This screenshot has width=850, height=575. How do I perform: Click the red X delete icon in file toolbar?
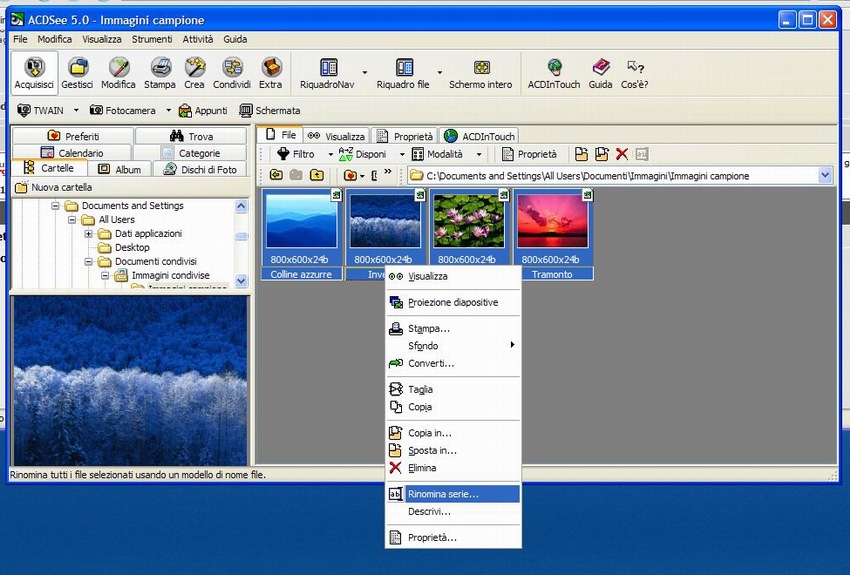point(622,154)
